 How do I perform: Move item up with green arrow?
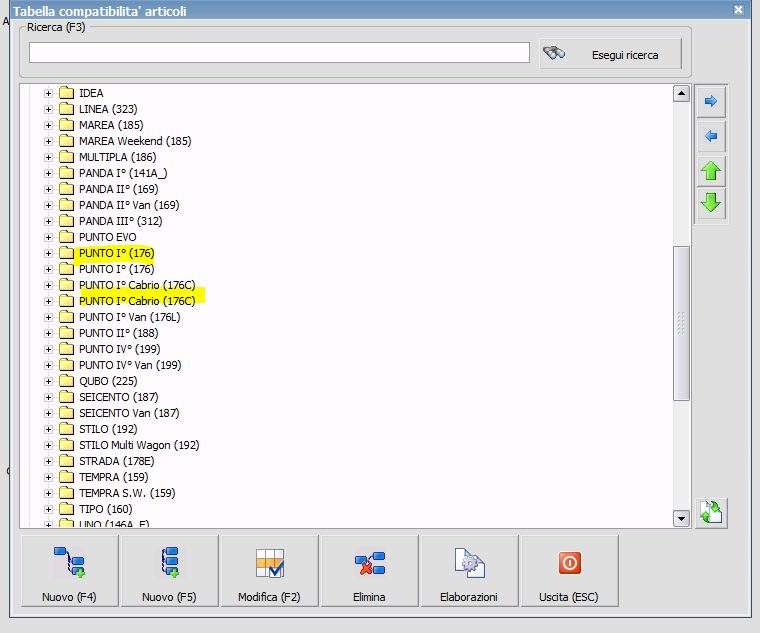(711, 171)
